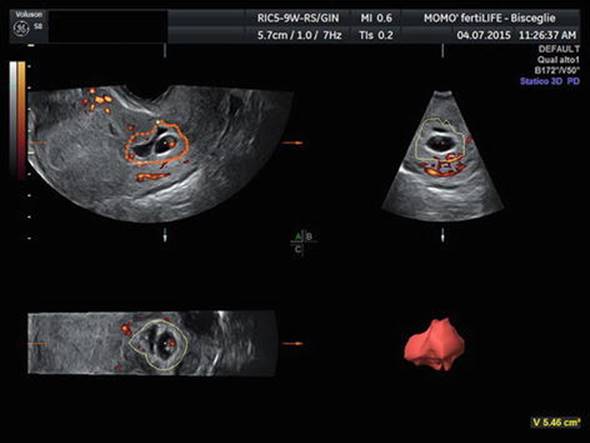Click the orange arrow right of plane A
The width and height of the screenshot is (590, 443).
(x=292, y=143)
